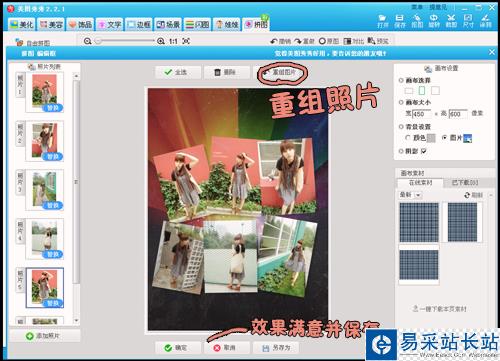Close the 拼图 editing dialog
The image size is (500, 361).
pyautogui.click(x=492, y=52)
